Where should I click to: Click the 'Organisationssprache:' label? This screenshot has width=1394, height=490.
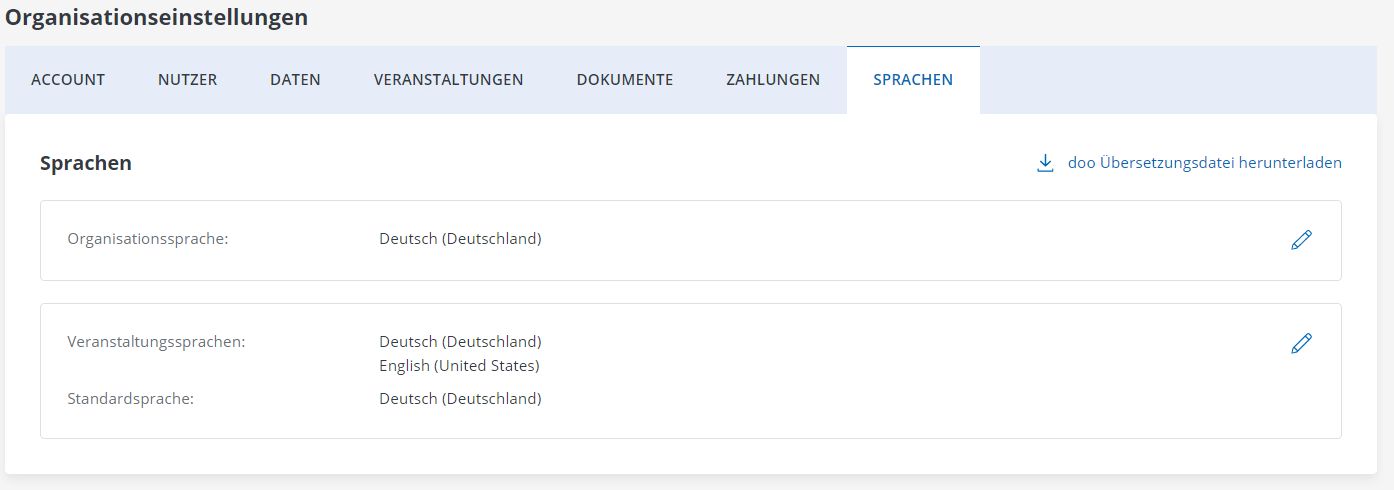click(148, 239)
